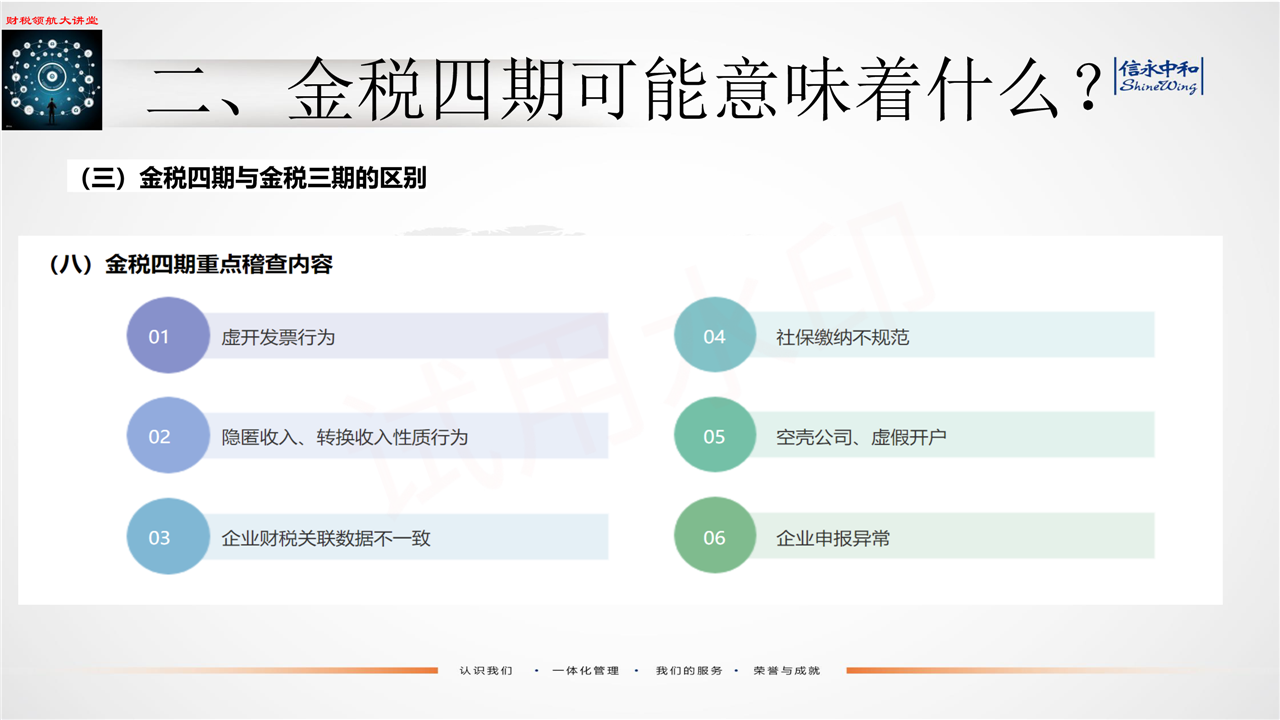Click the ShineWing 信永中和 logo
The height and width of the screenshot is (720, 1280).
[x=1159, y=76]
